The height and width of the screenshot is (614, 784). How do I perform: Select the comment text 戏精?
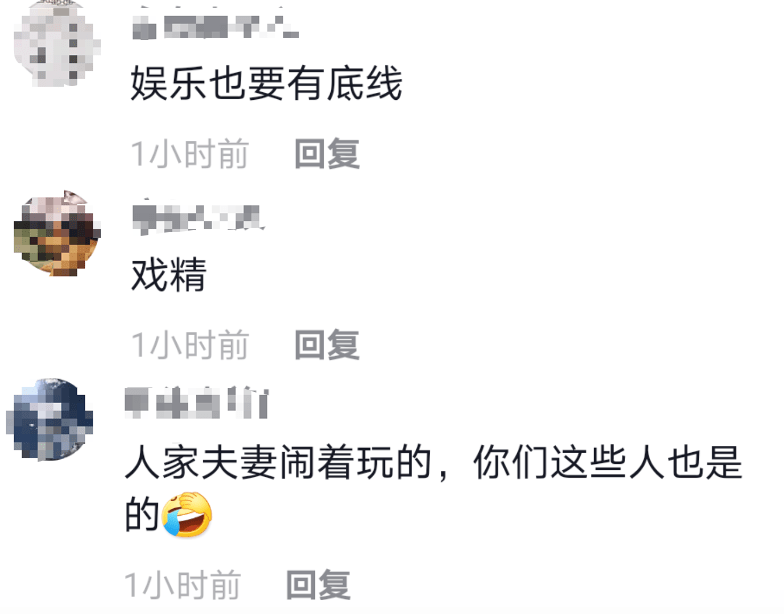pyautogui.click(x=168, y=274)
